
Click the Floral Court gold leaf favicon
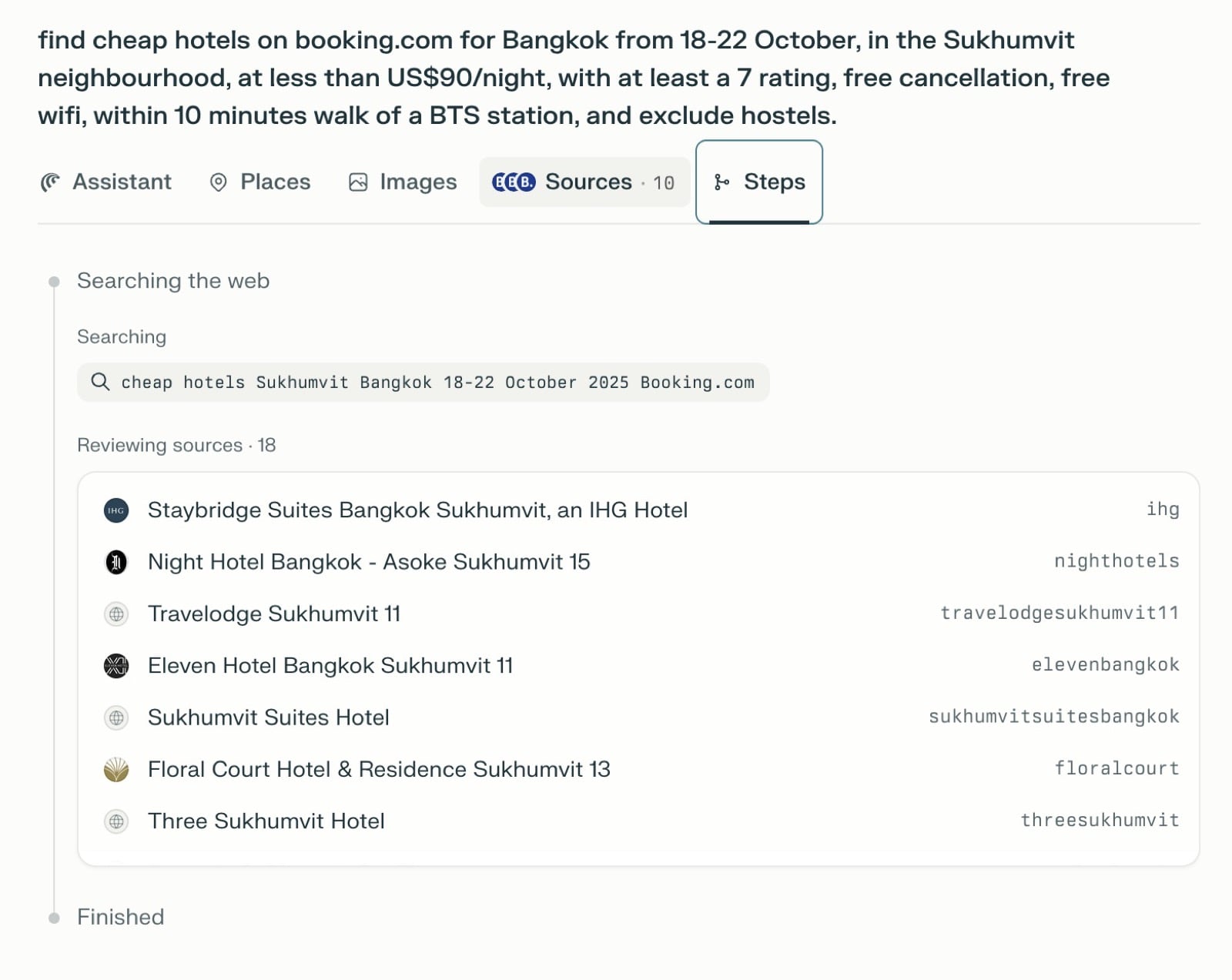click(116, 769)
